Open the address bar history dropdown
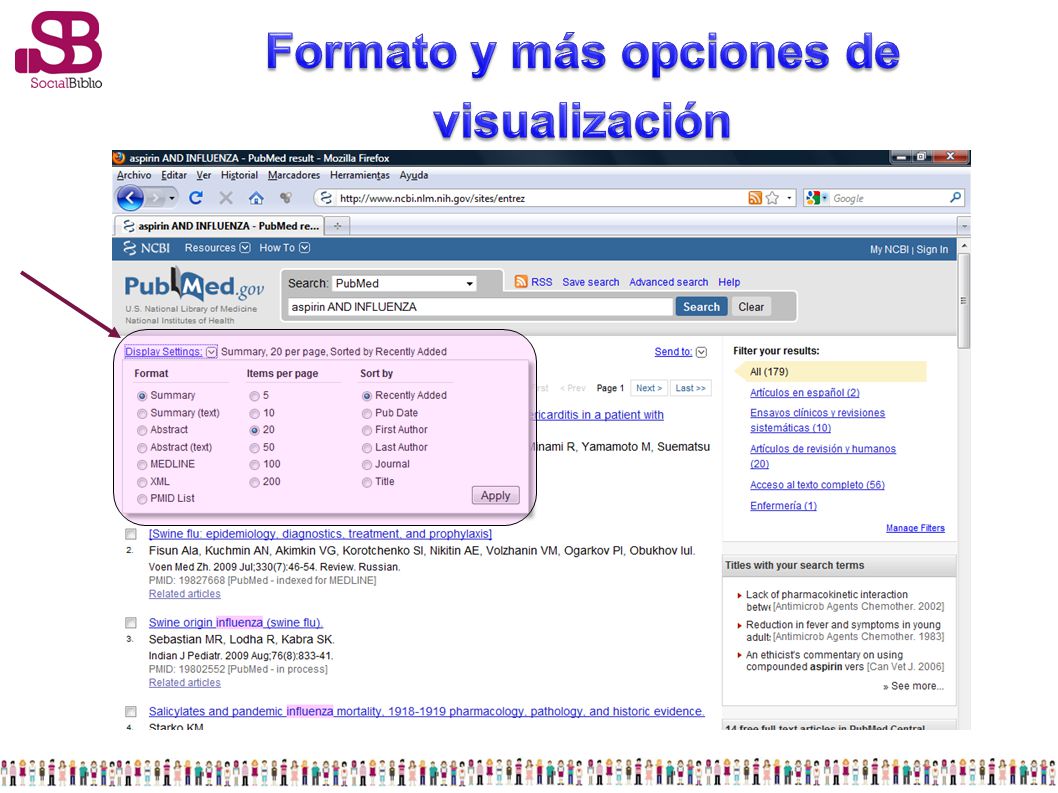 789,198
